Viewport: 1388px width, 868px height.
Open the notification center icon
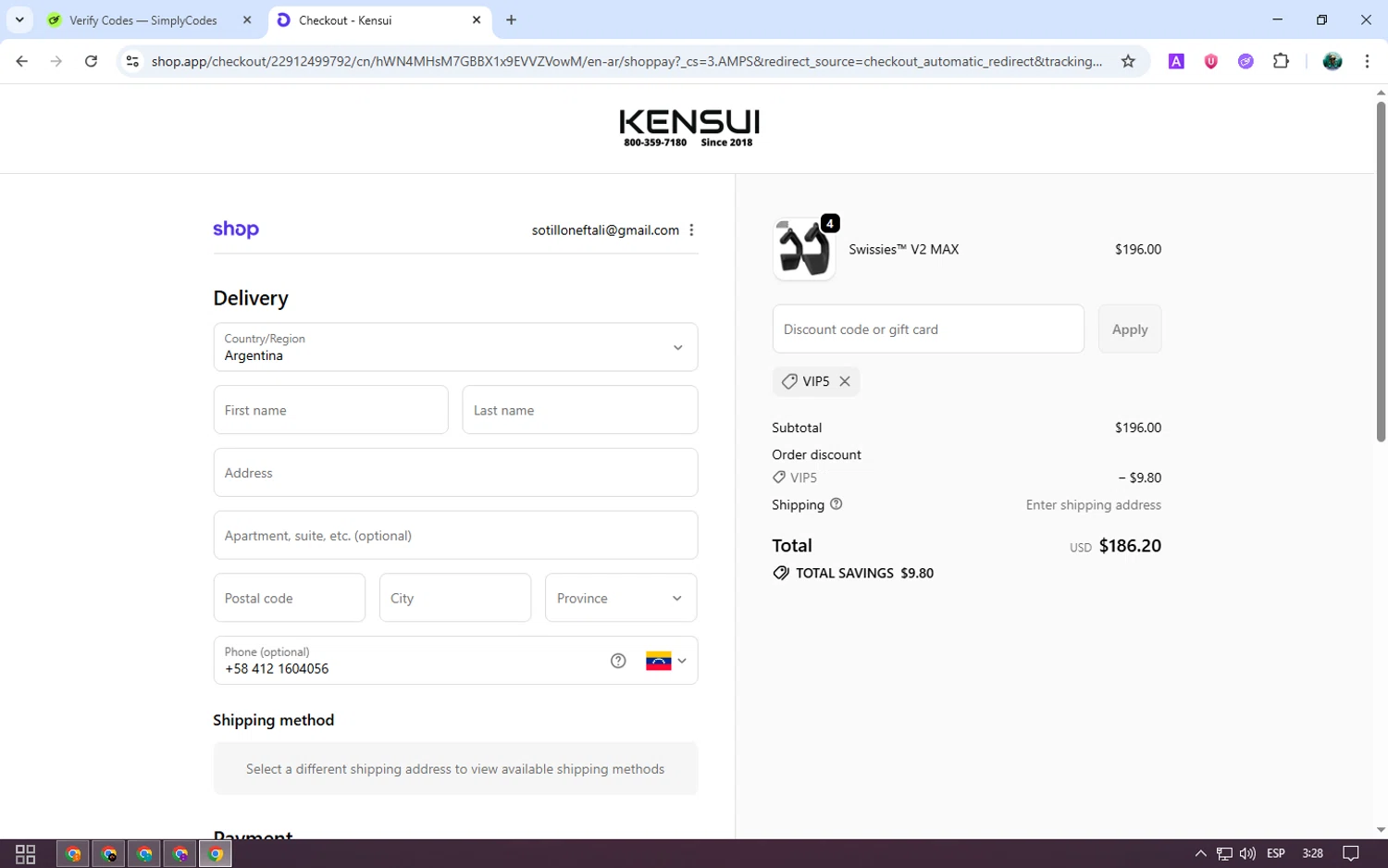tap(1351, 854)
